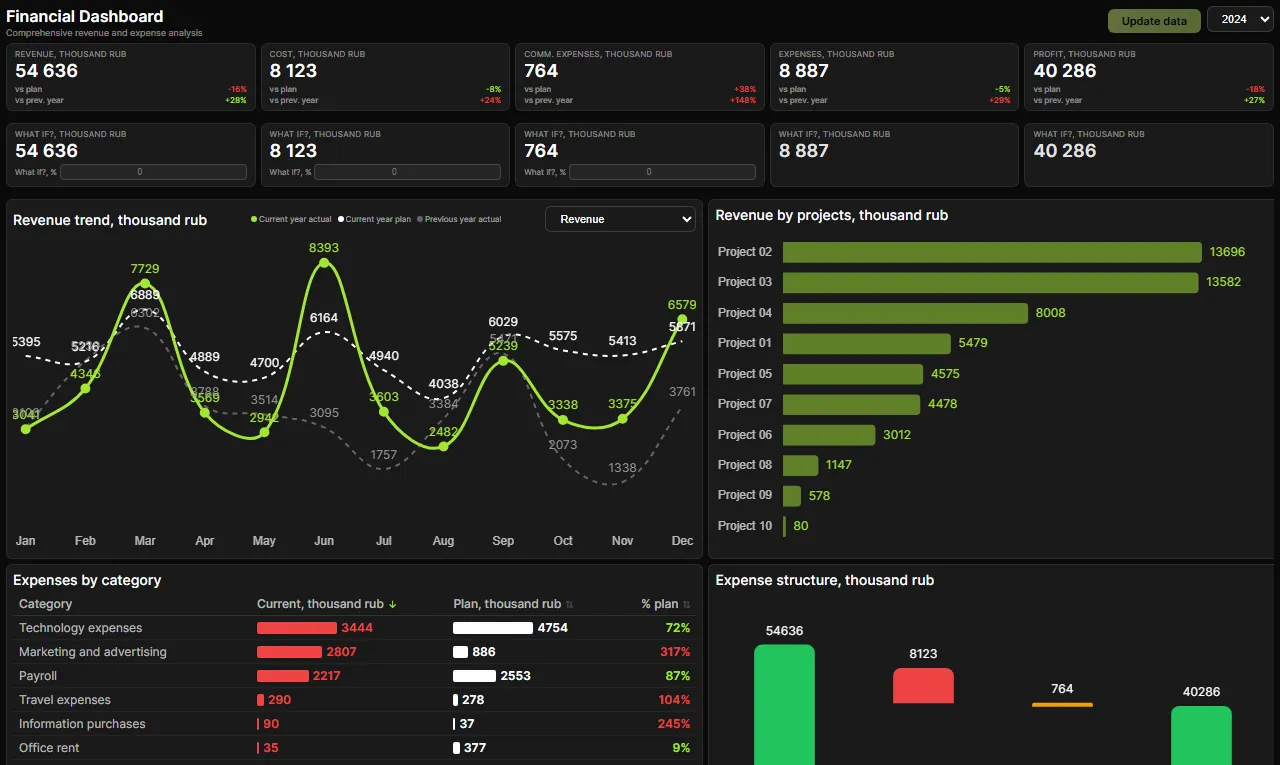Click the green 54636 bar in Expense structure
This screenshot has height=765, width=1280.
click(x=784, y=704)
